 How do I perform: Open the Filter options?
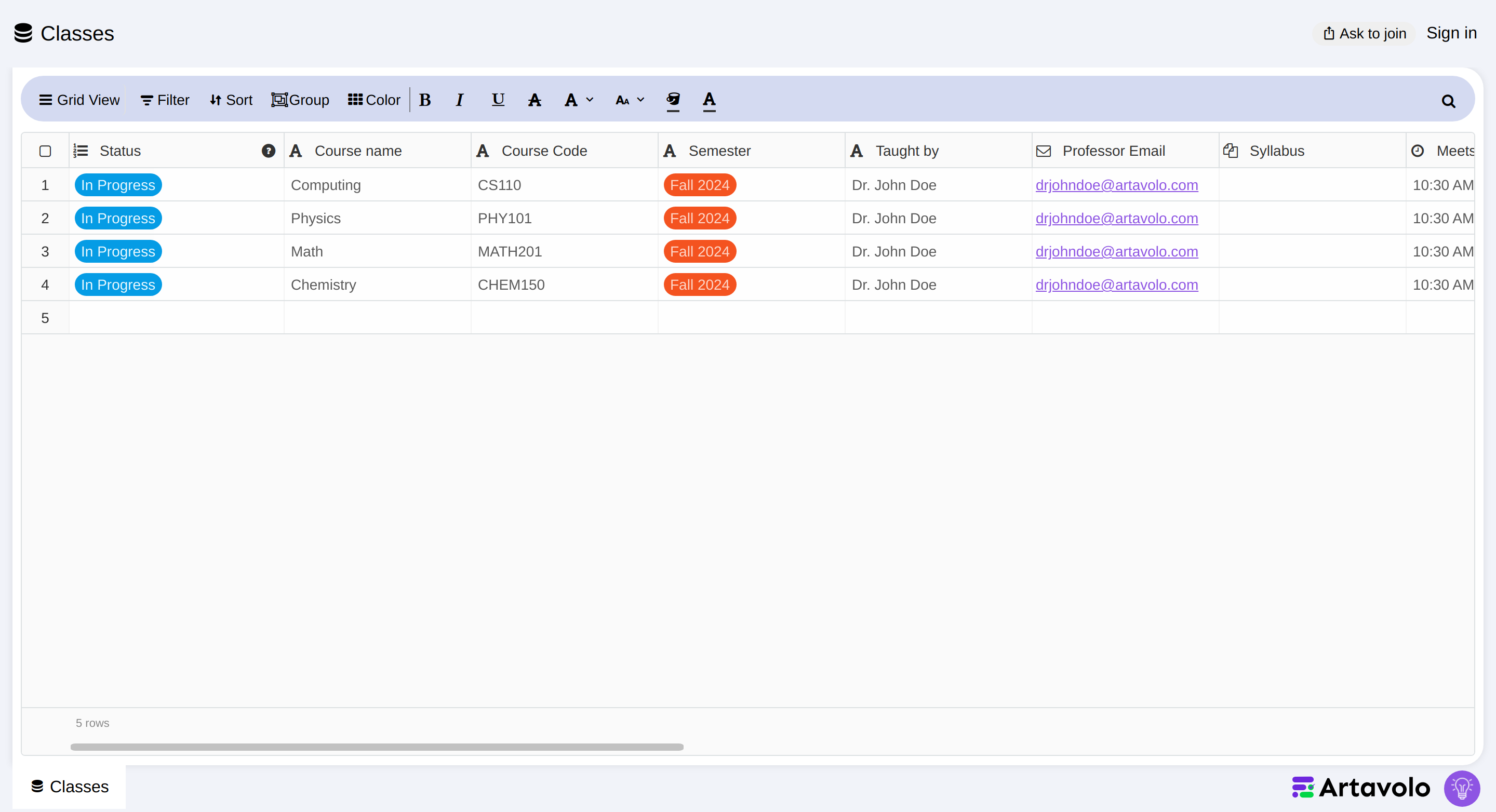pos(165,100)
